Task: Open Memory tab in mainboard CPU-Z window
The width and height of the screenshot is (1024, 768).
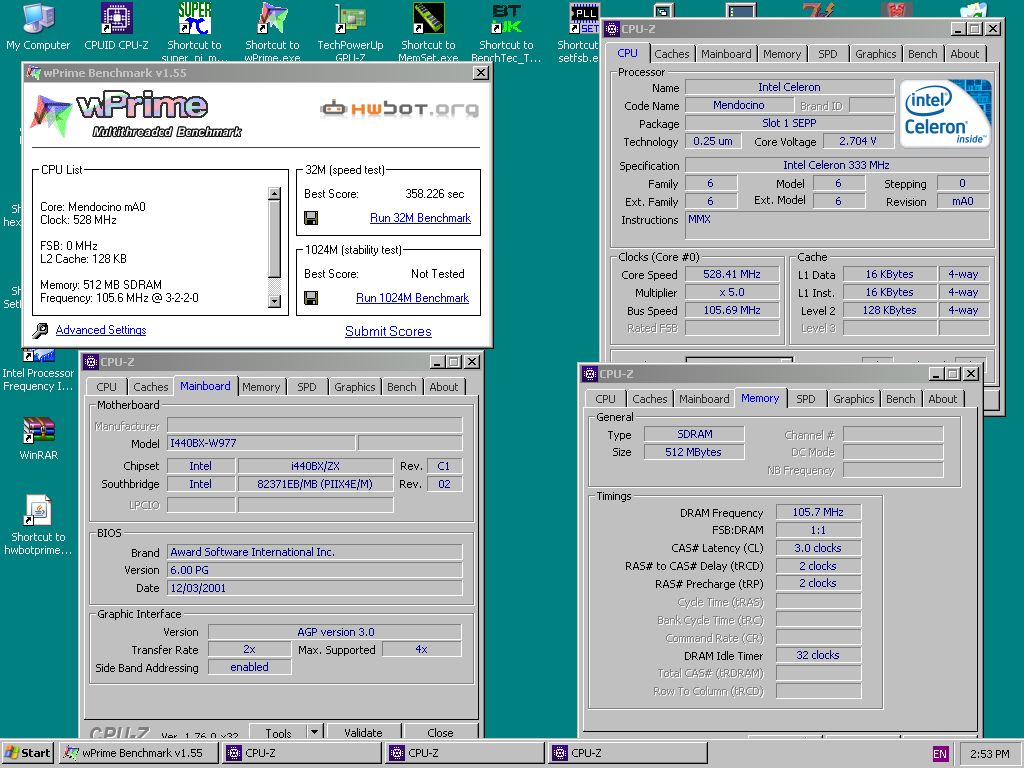Action: click(x=261, y=387)
